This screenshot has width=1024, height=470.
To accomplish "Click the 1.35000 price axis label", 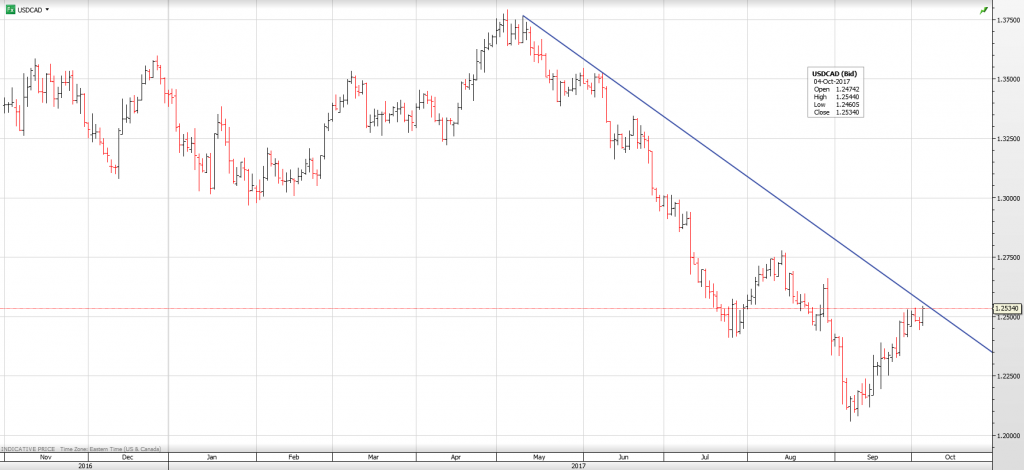I will [1006, 79].
